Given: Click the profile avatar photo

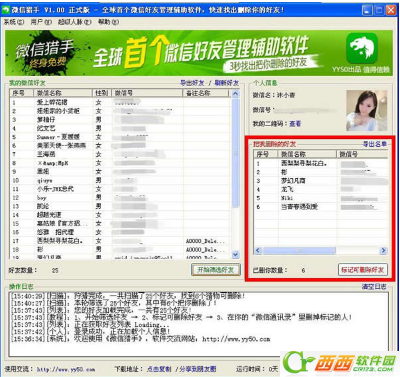Looking at the screenshot, I should point(367,110).
